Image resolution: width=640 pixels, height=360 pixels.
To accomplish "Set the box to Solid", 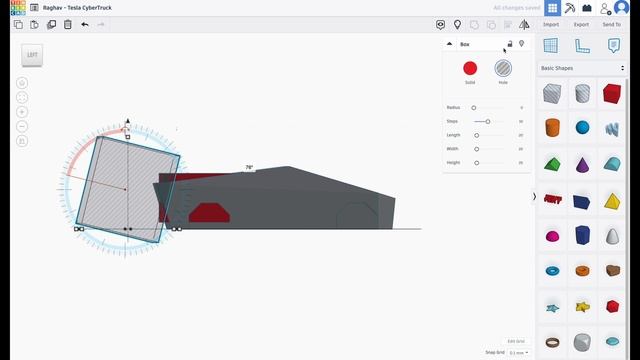I will click(470, 68).
